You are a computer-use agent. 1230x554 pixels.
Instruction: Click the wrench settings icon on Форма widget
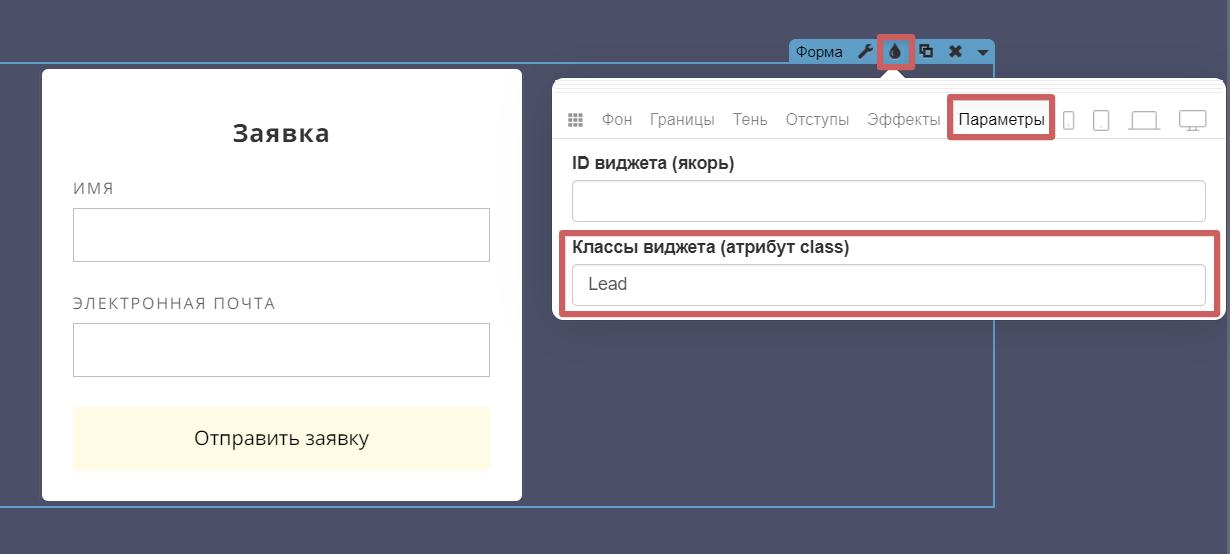pos(866,51)
